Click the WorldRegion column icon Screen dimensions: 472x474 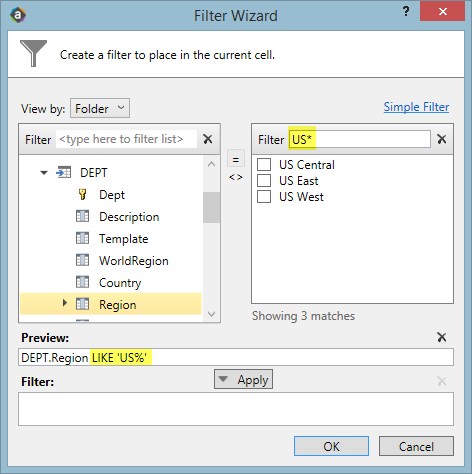[82, 260]
